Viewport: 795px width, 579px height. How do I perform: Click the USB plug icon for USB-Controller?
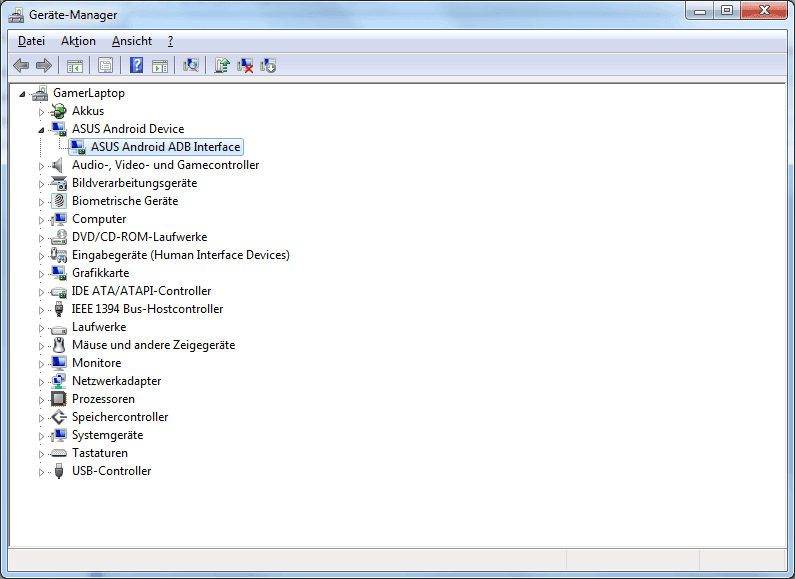(59, 471)
